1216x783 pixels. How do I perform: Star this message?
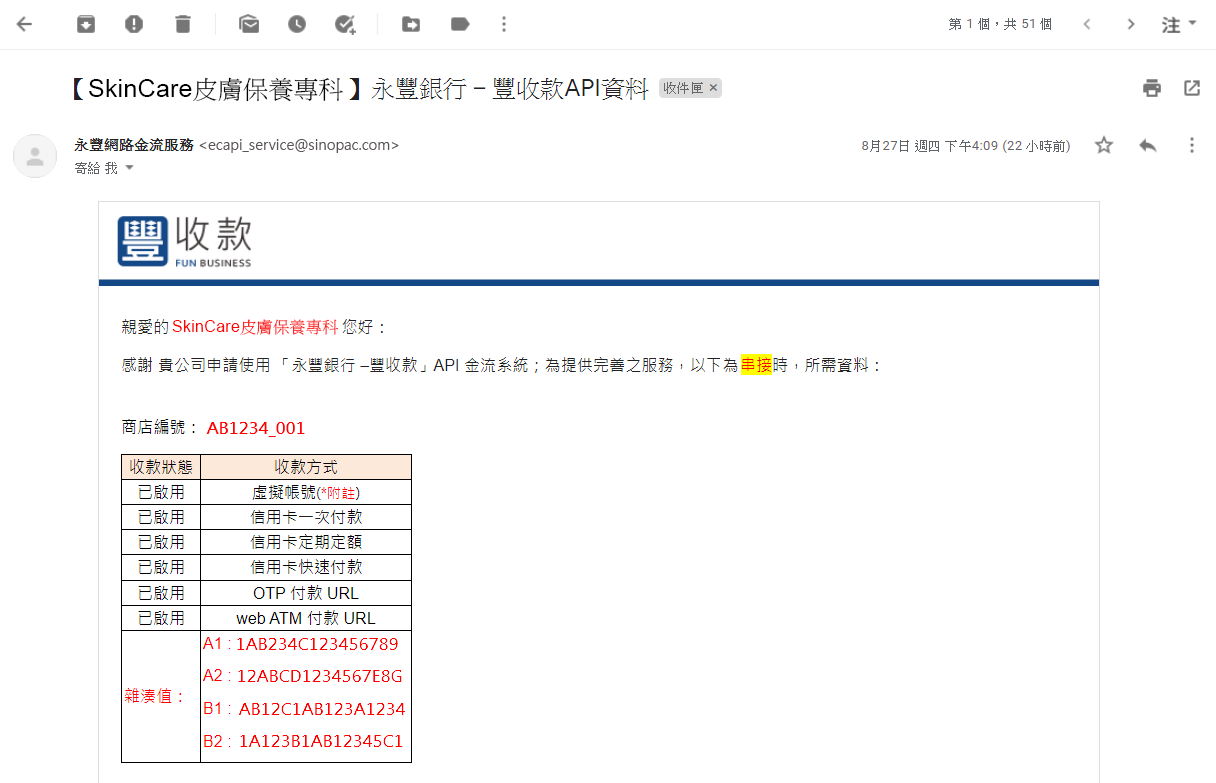pos(1104,145)
